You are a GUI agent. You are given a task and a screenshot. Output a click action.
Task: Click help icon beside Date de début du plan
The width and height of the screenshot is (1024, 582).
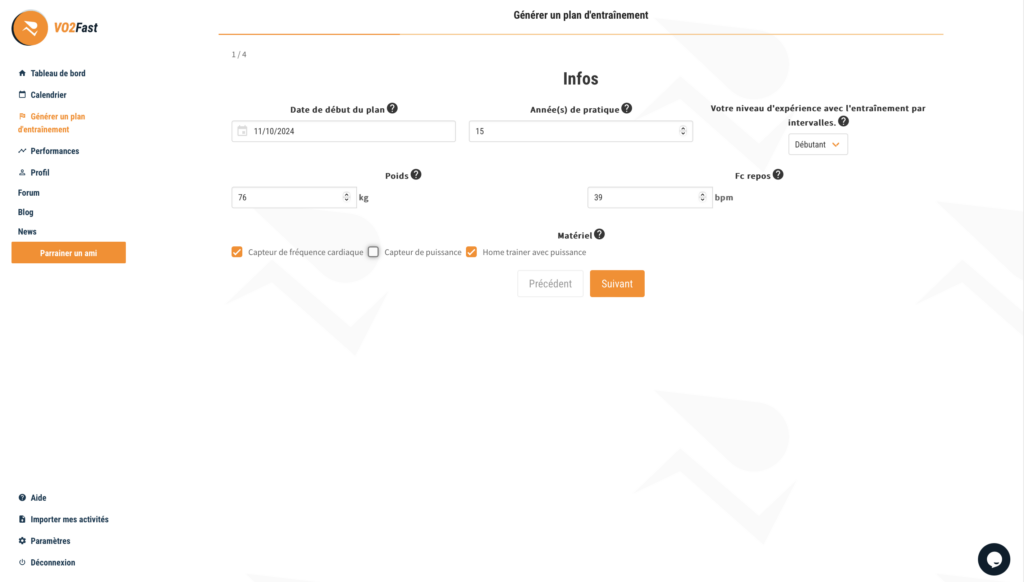coord(392,108)
